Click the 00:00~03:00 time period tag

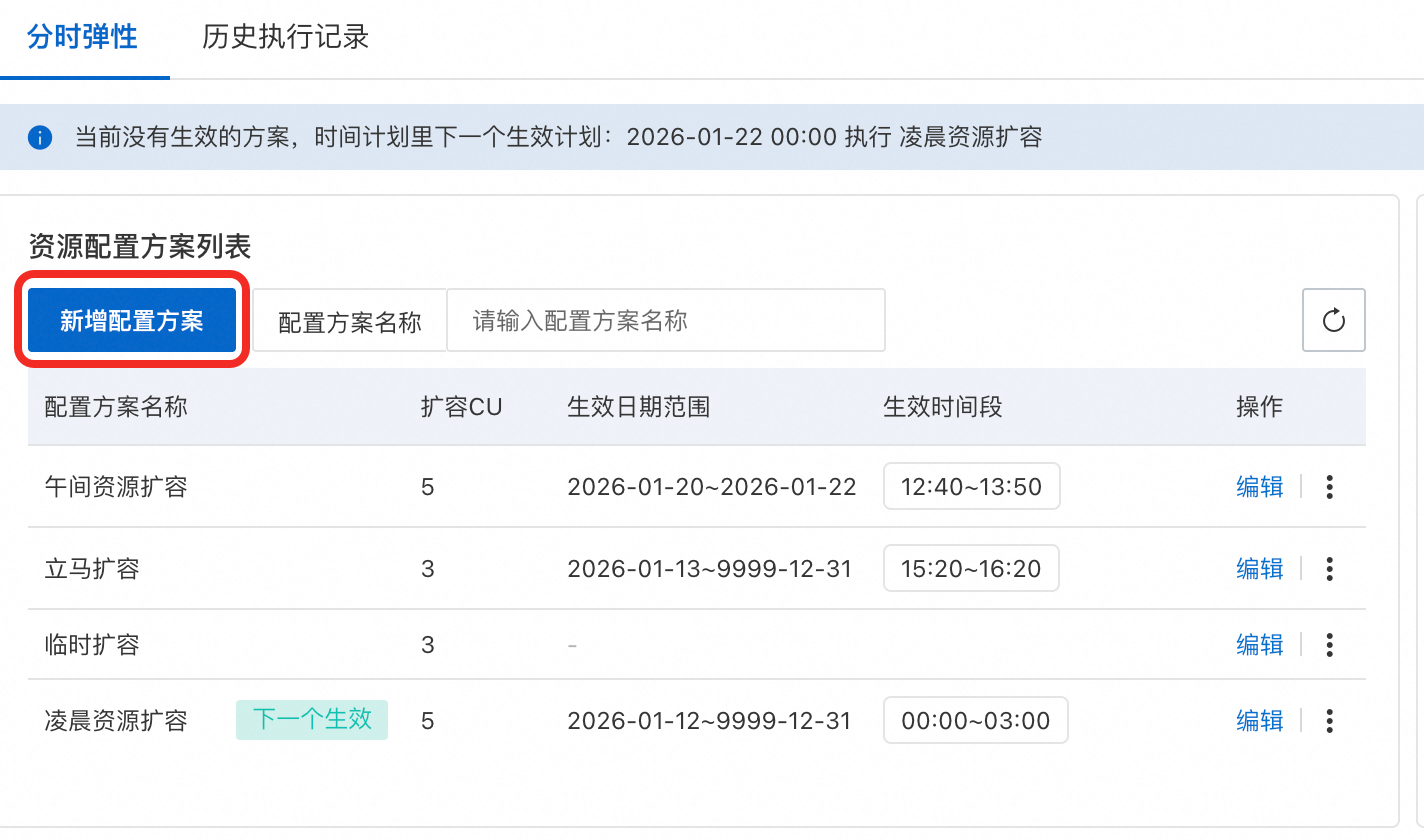coord(975,721)
